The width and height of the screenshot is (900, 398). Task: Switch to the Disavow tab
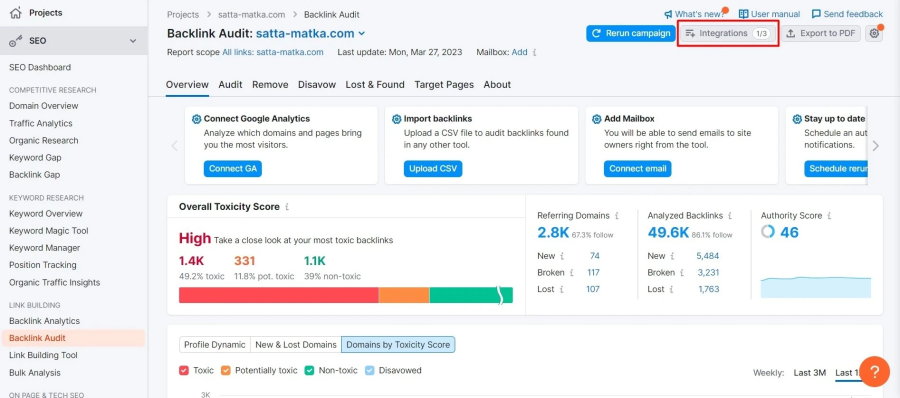click(x=317, y=84)
